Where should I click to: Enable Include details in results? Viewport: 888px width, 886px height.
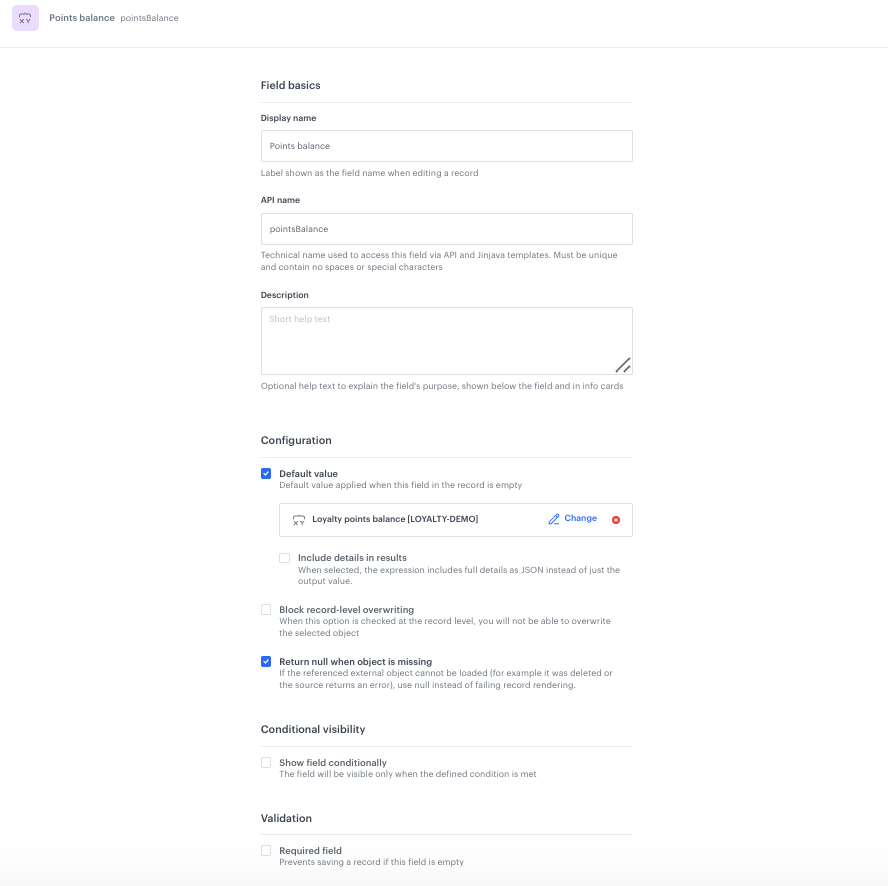(x=285, y=558)
